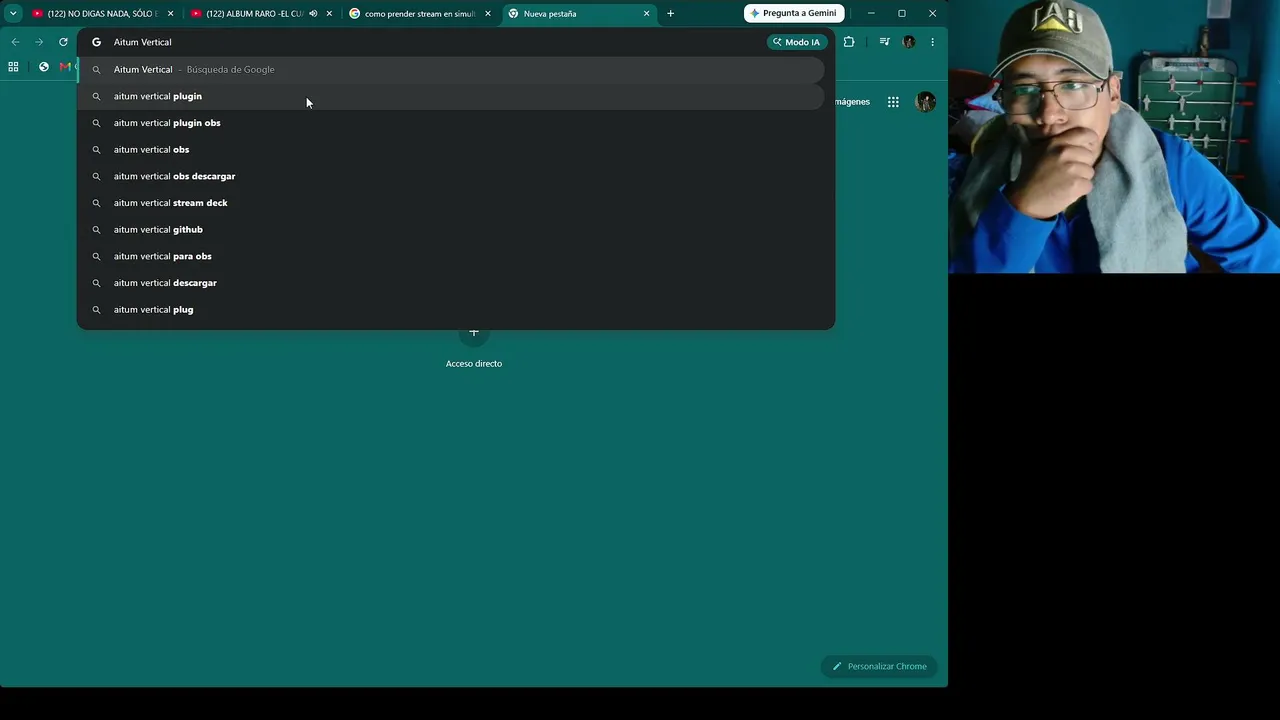This screenshot has height=720, width=1280.
Task: Open the Chrome profile avatar in the toolbar
Action: tap(908, 42)
